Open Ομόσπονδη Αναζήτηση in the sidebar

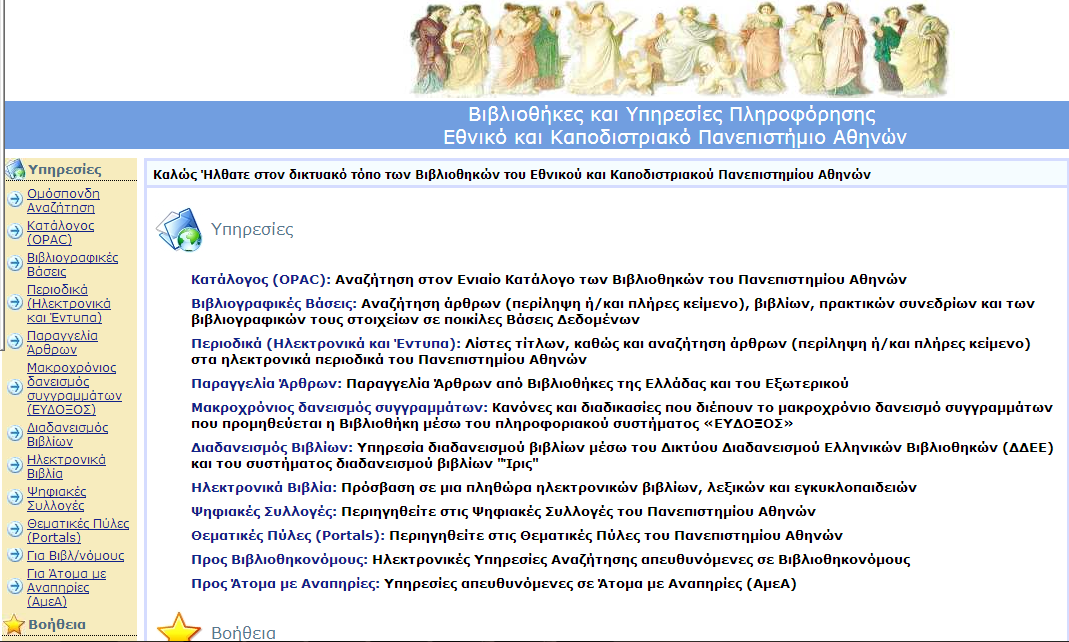(x=63, y=200)
